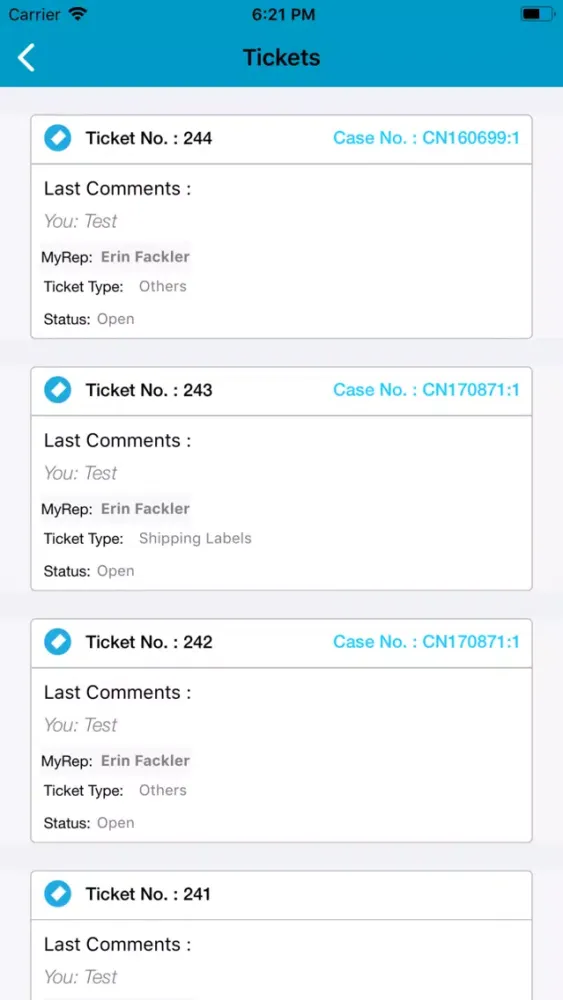Open Case No. CN170871:1 for ticket 243
Screen dimensions: 563x1000
click(x=426, y=390)
